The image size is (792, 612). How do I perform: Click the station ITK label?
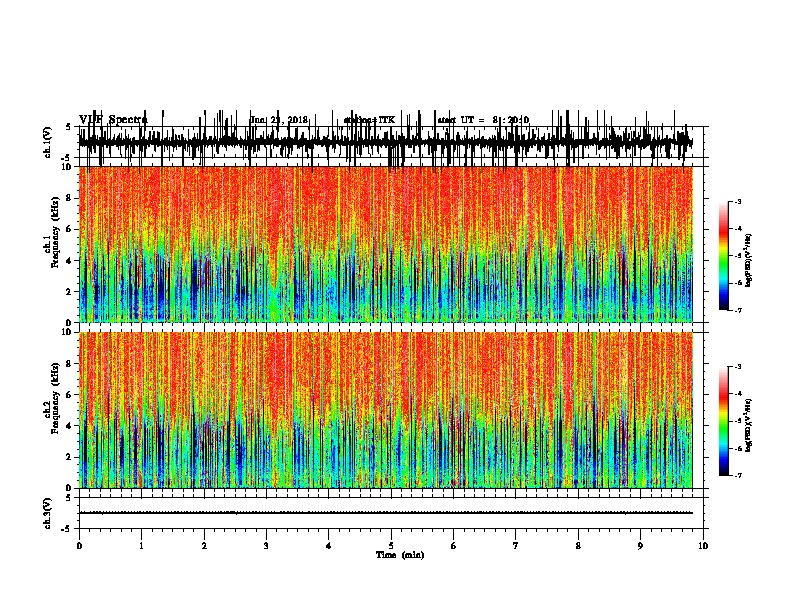click(369, 120)
